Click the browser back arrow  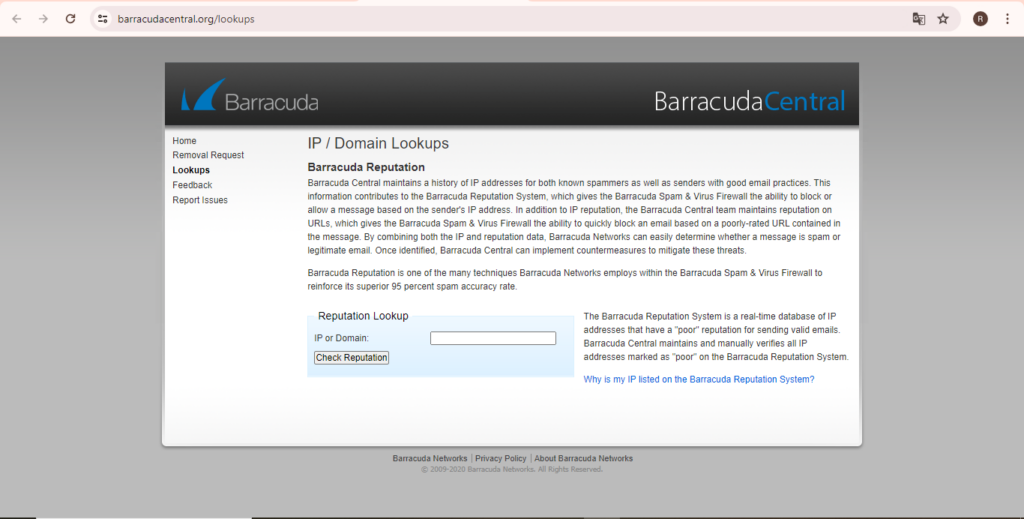coord(16,19)
